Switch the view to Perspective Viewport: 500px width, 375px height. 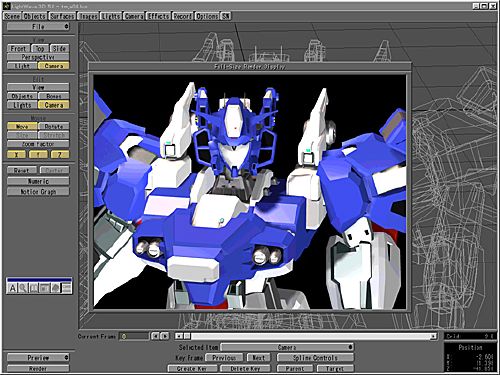tap(38, 57)
